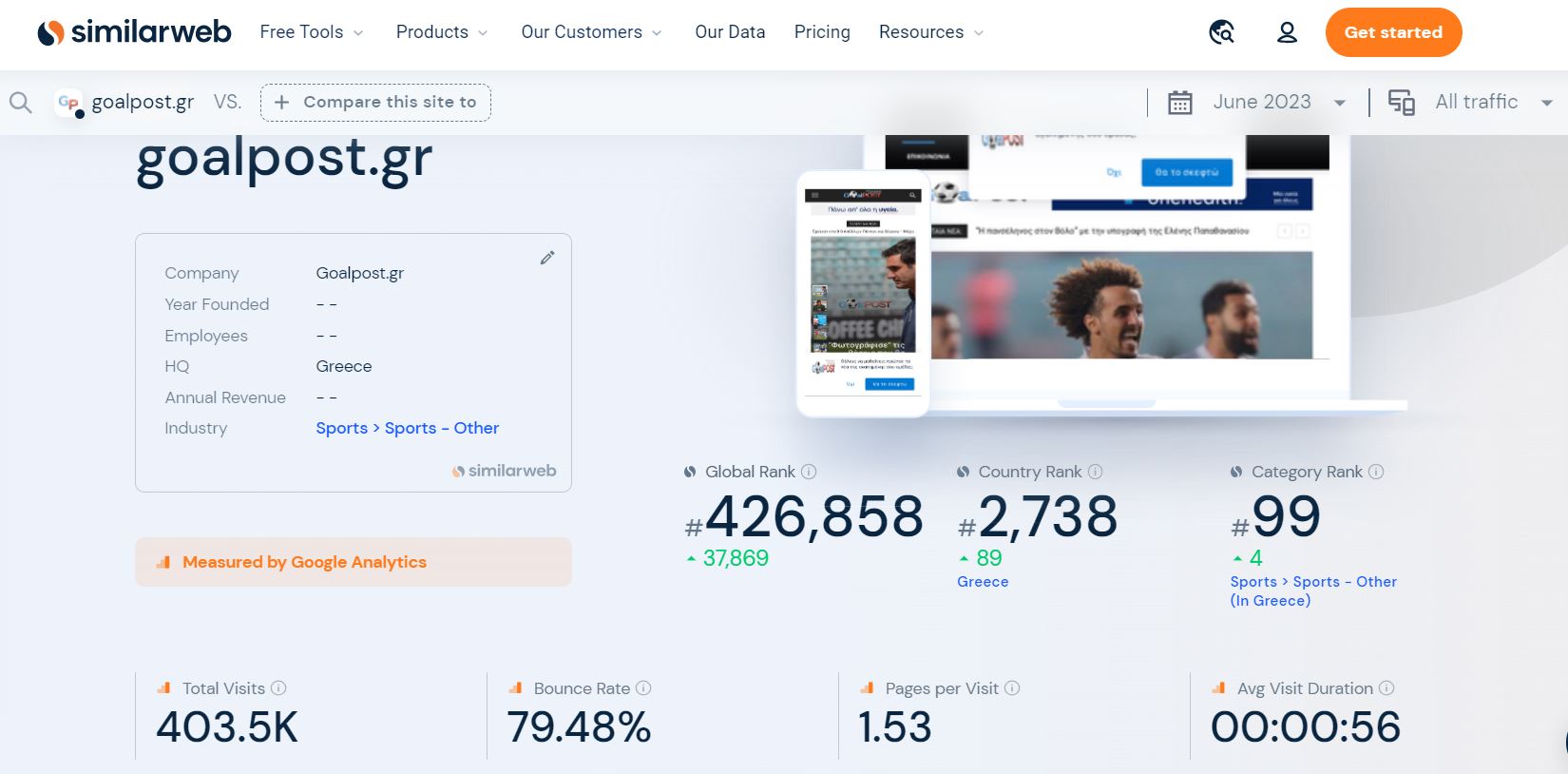
Task: Expand the Resources menu
Action: (x=931, y=32)
